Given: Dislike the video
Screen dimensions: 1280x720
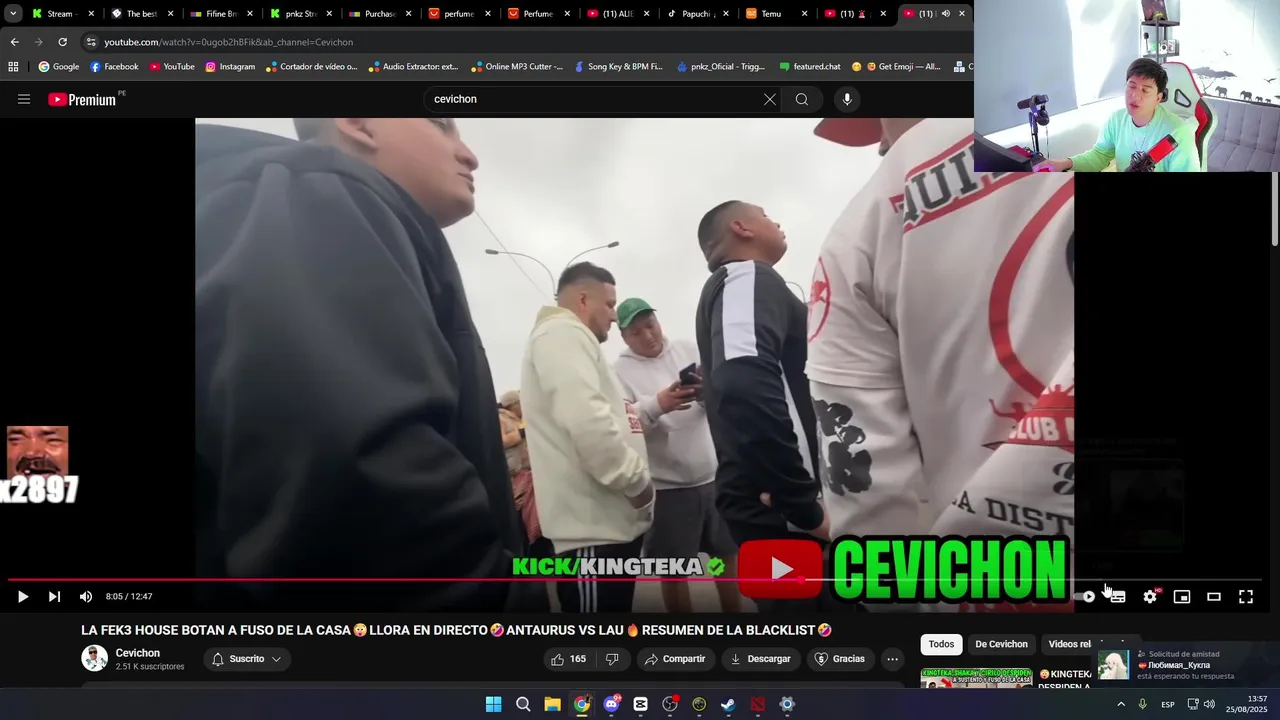Looking at the screenshot, I should (x=612, y=659).
